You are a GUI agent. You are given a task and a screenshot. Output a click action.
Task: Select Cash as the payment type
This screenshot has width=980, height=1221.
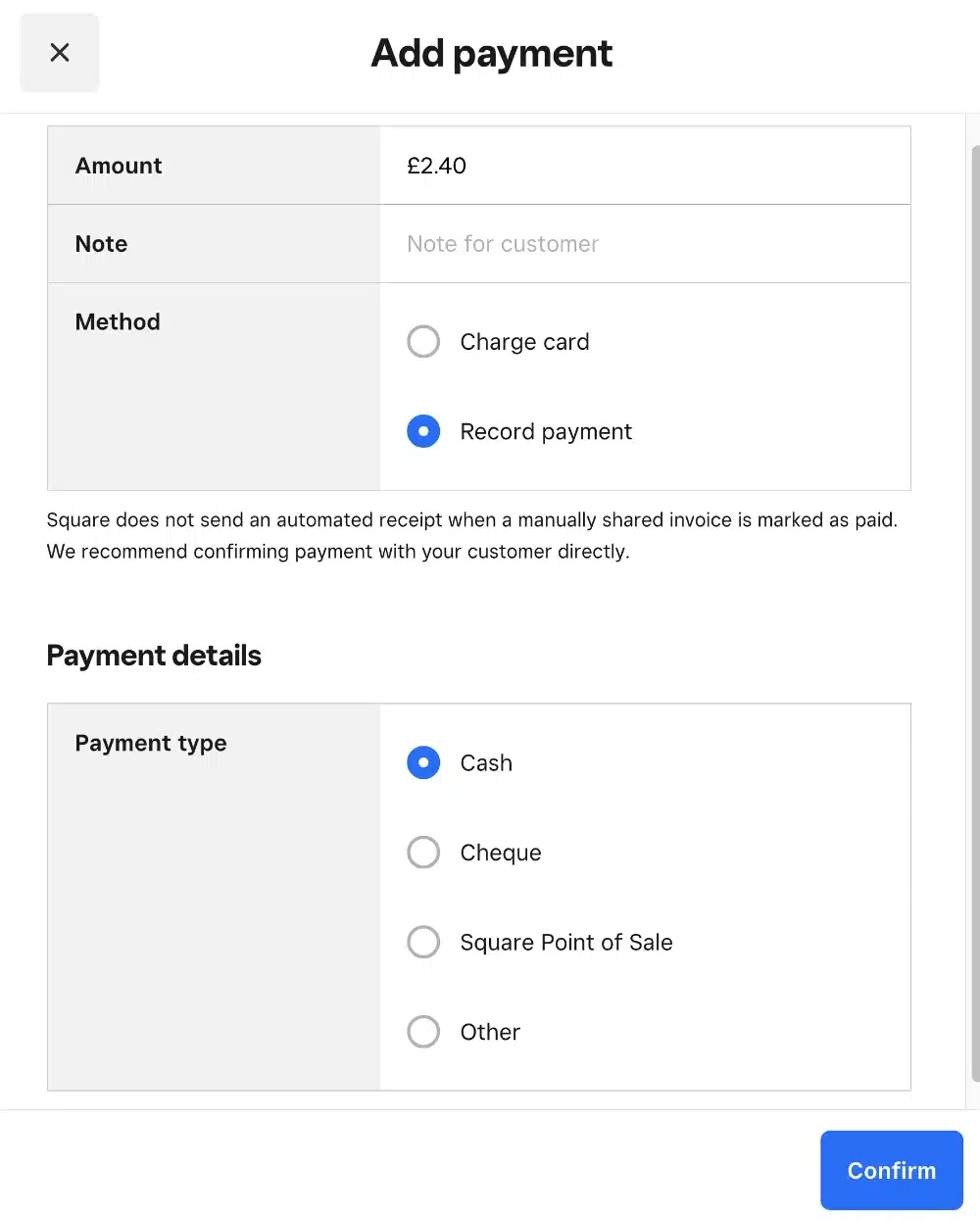click(x=423, y=762)
